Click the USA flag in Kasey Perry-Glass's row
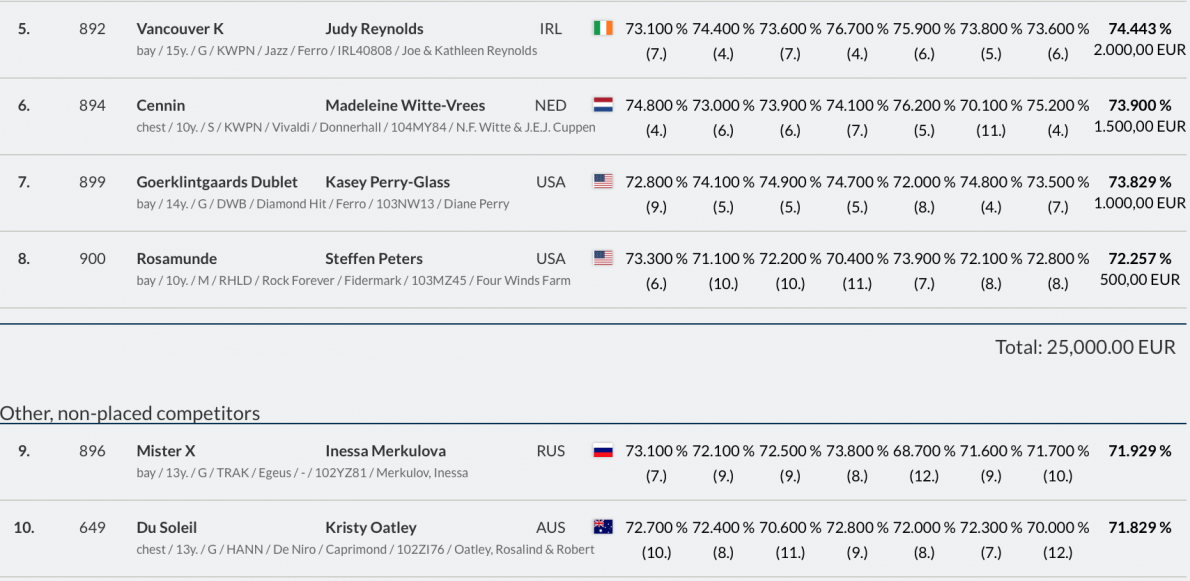 click(603, 182)
